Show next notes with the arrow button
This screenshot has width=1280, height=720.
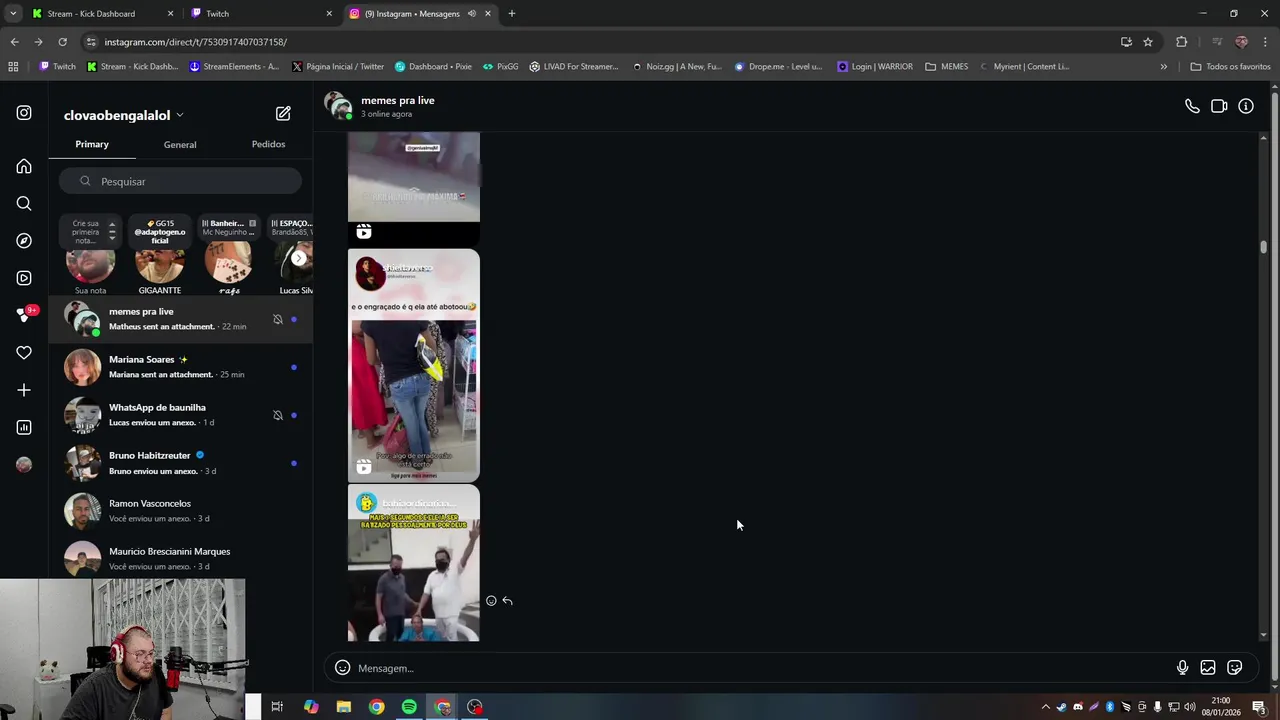point(298,258)
